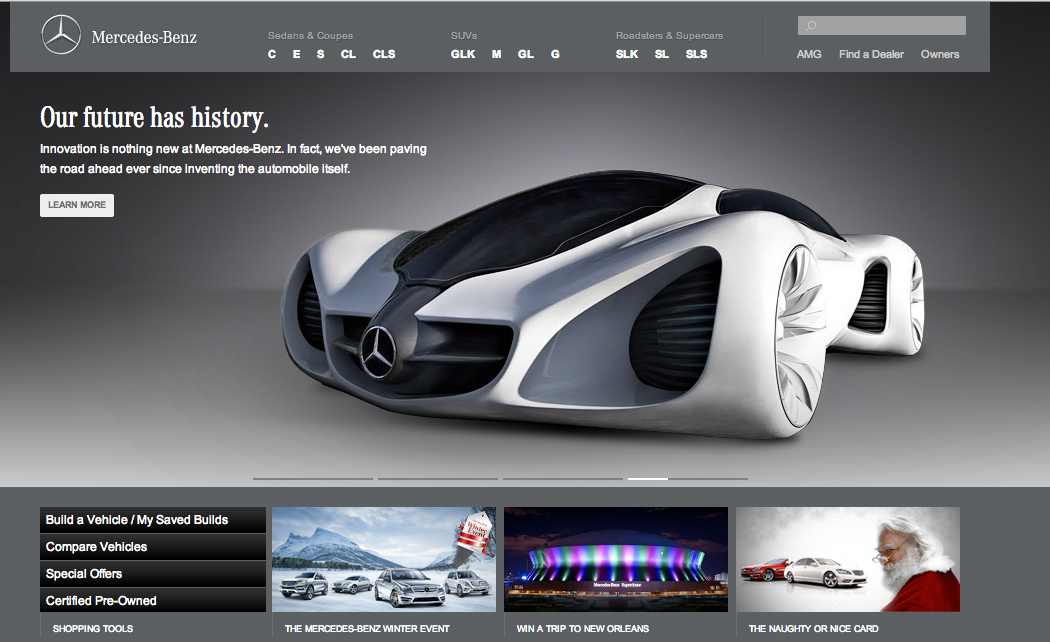Open the AMG link
The height and width of the screenshot is (642, 1050).
point(809,54)
